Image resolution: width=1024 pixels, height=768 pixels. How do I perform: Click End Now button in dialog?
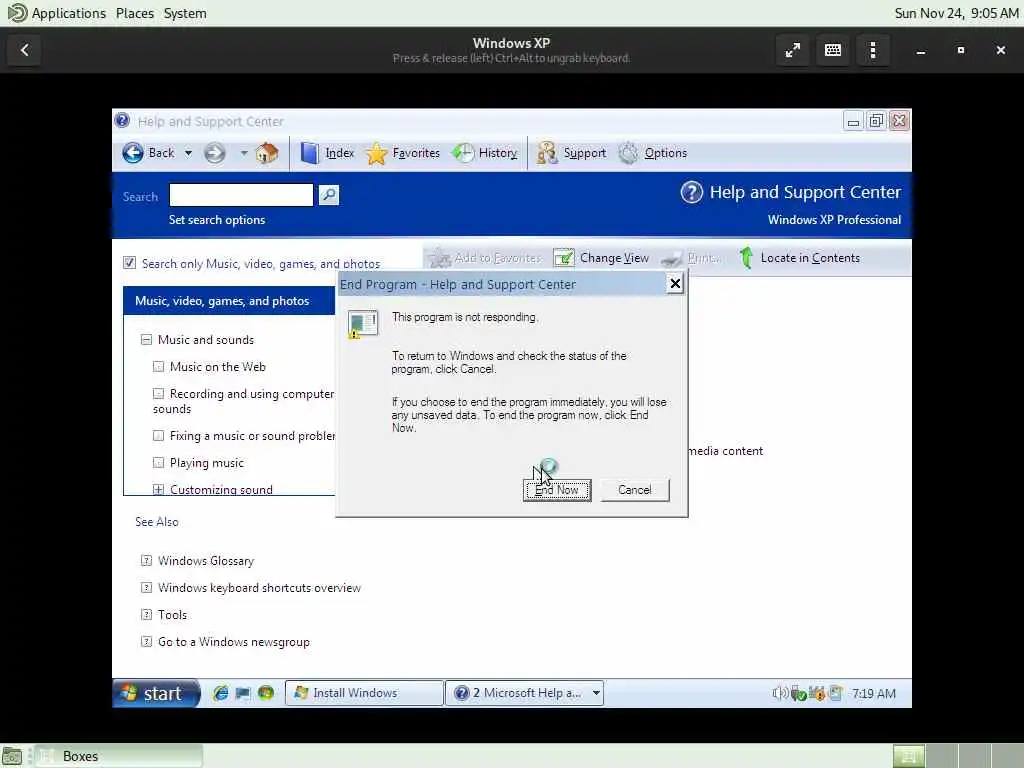[x=557, y=490]
